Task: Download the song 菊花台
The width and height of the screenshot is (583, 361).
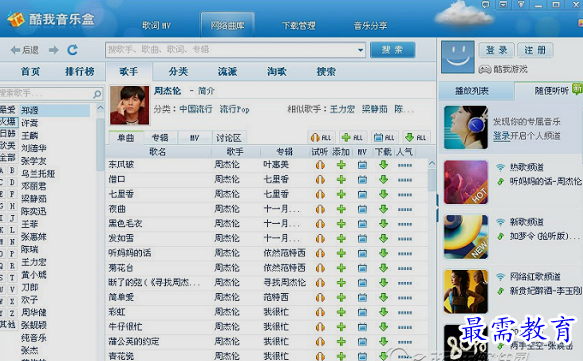Action: click(x=383, y=268)
